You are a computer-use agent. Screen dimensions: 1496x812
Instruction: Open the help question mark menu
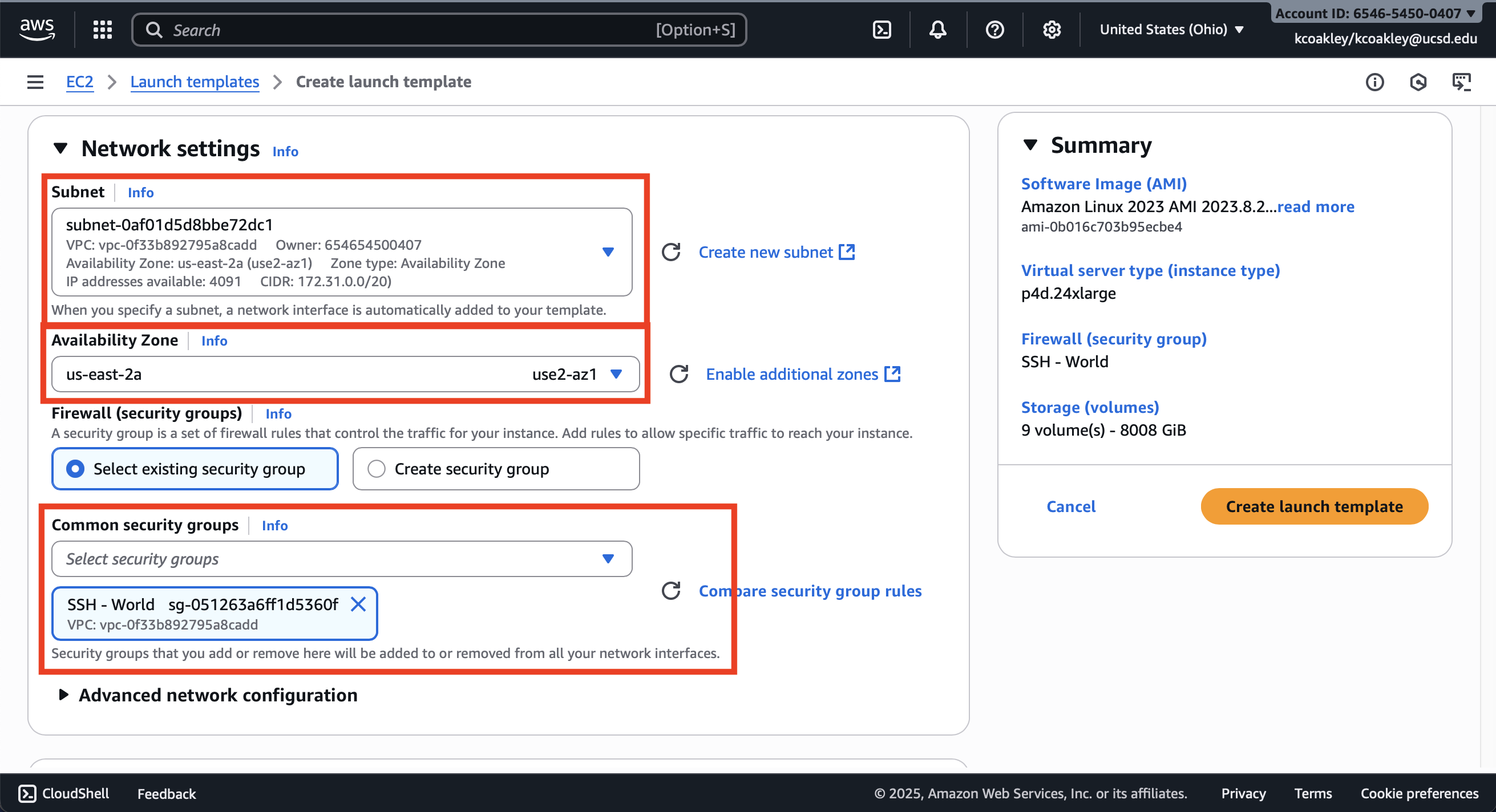click(994, 30)
